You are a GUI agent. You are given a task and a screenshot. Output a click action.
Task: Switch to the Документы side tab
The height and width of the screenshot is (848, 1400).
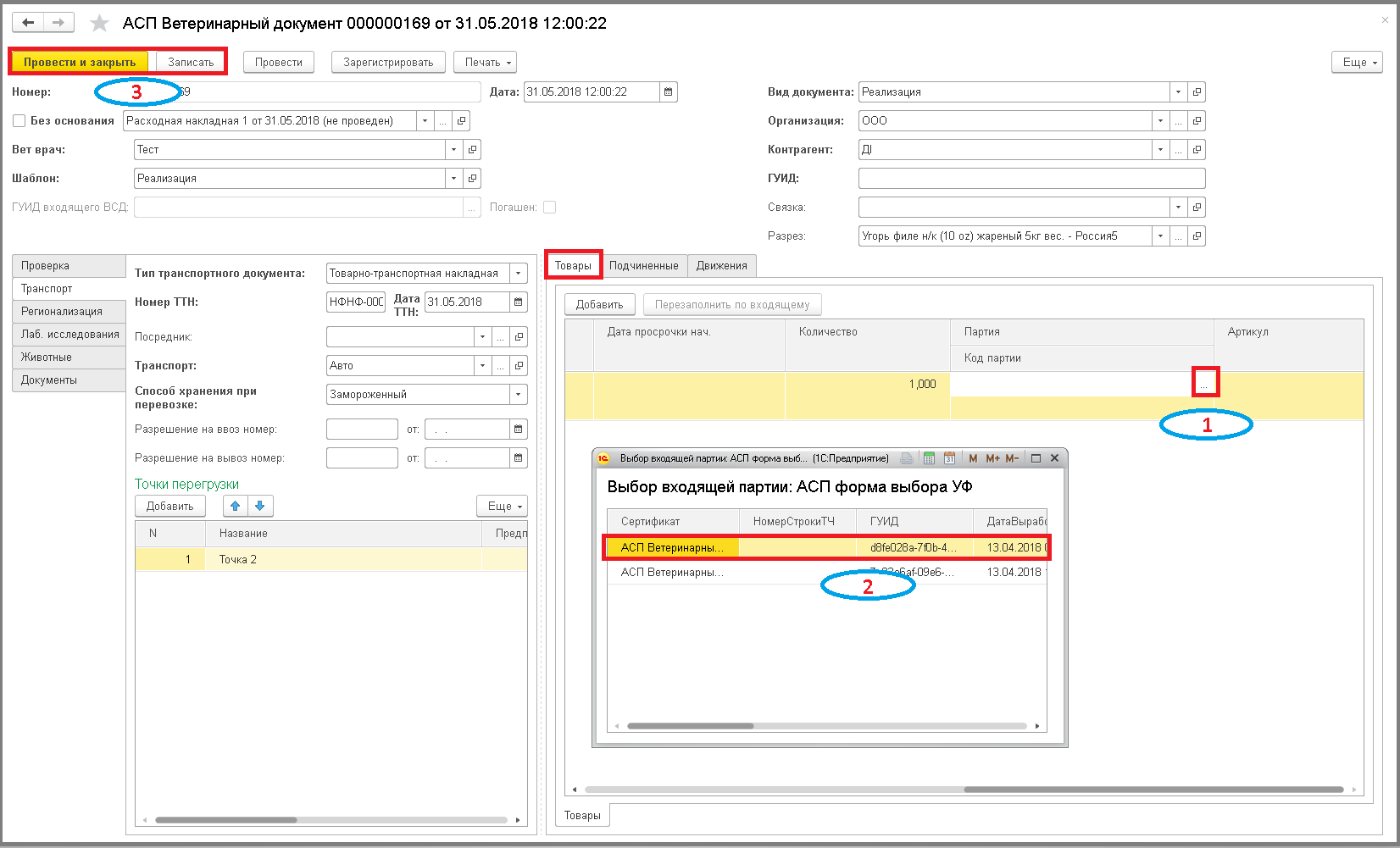[69, 380]
